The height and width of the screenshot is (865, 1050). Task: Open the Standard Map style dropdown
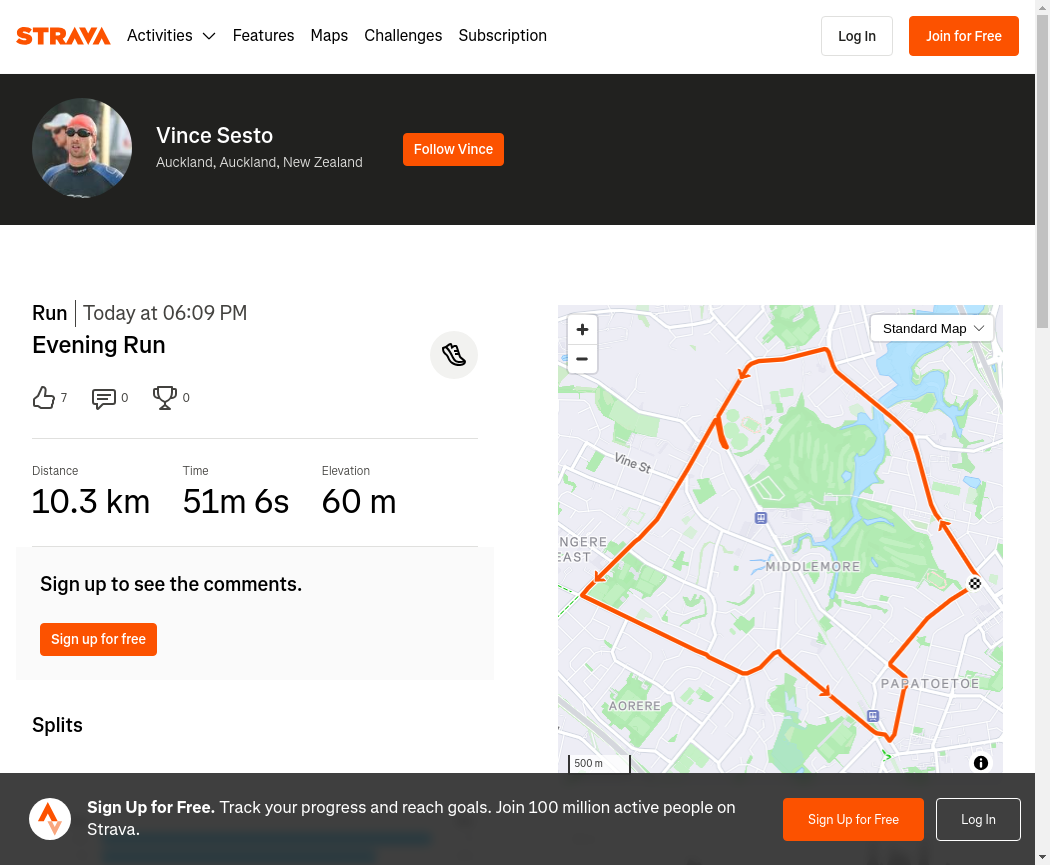[931, 328]
